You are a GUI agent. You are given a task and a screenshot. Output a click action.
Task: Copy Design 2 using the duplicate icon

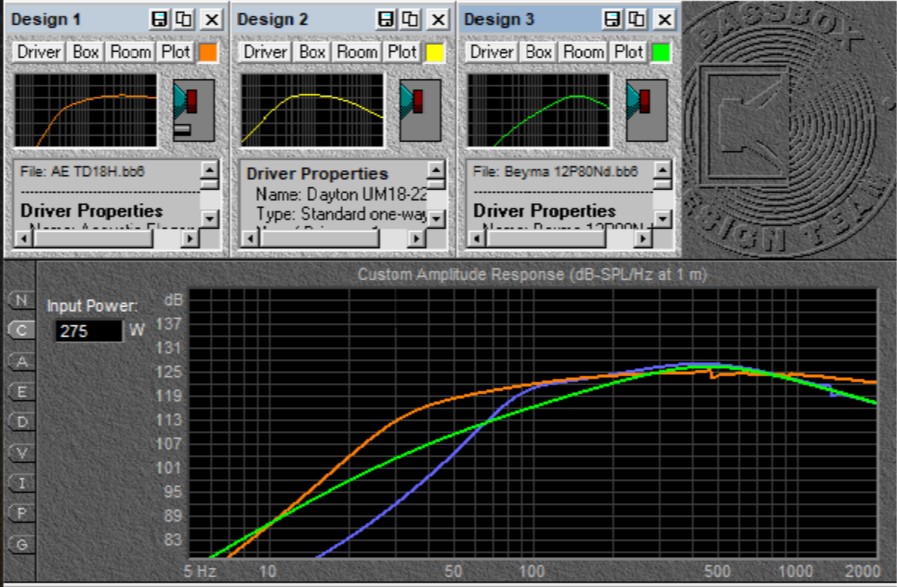point(410,19)
